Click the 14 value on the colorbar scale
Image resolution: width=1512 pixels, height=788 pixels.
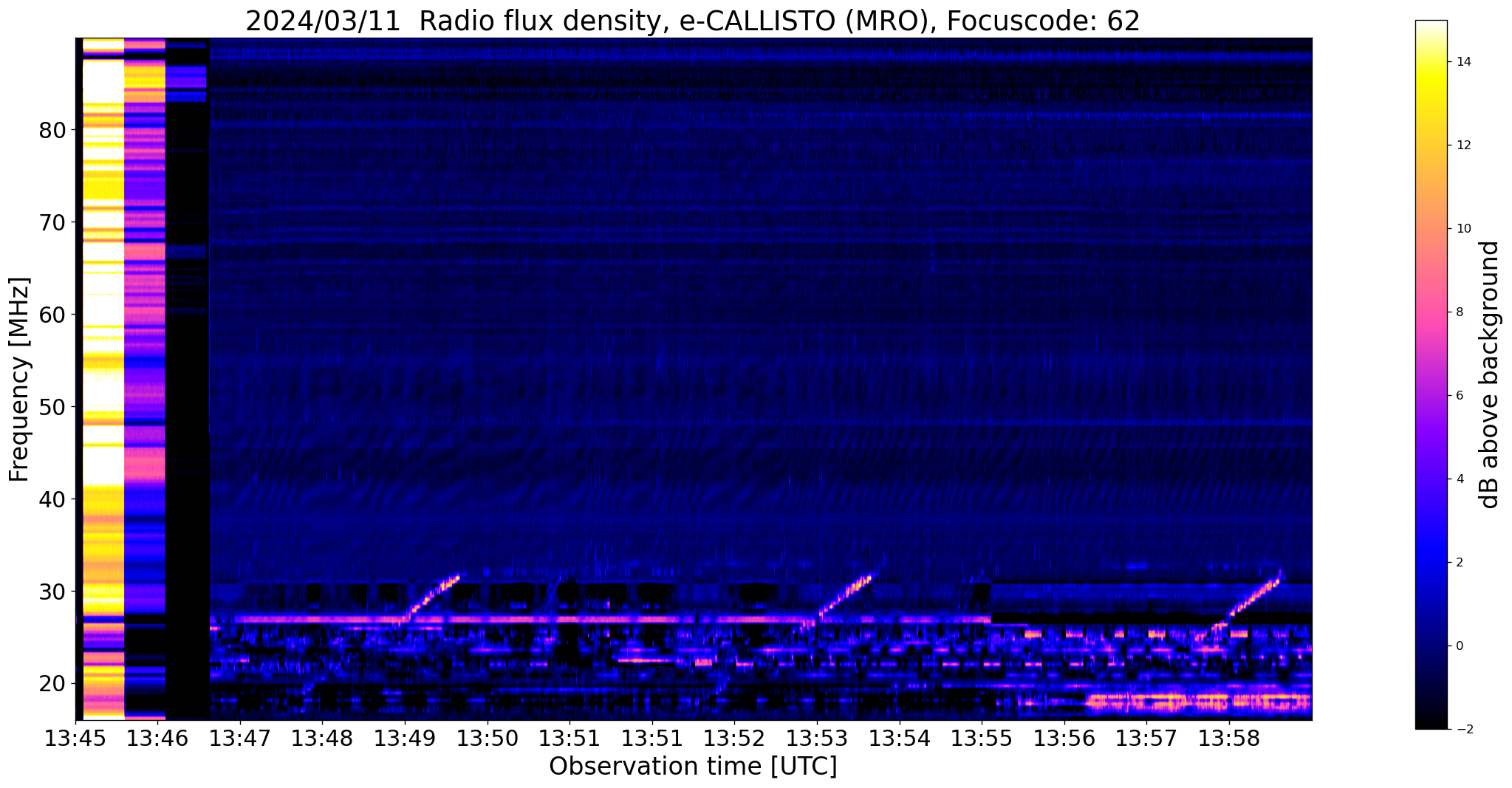1463,62
